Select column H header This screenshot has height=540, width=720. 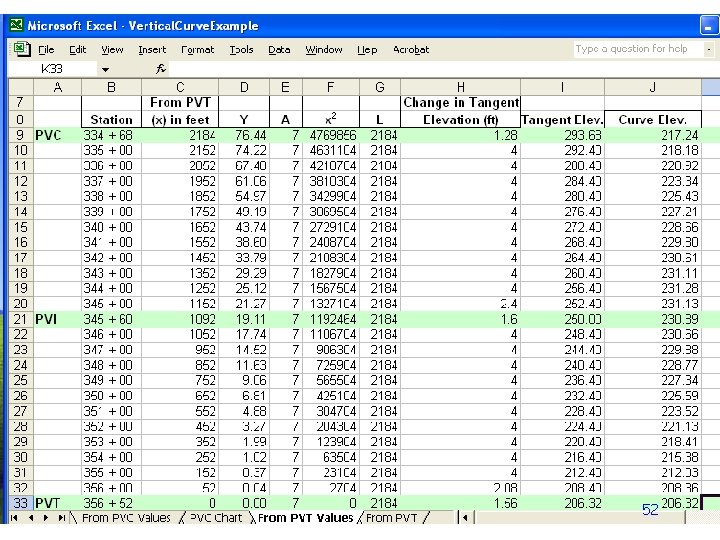click(x=461, y=87)
